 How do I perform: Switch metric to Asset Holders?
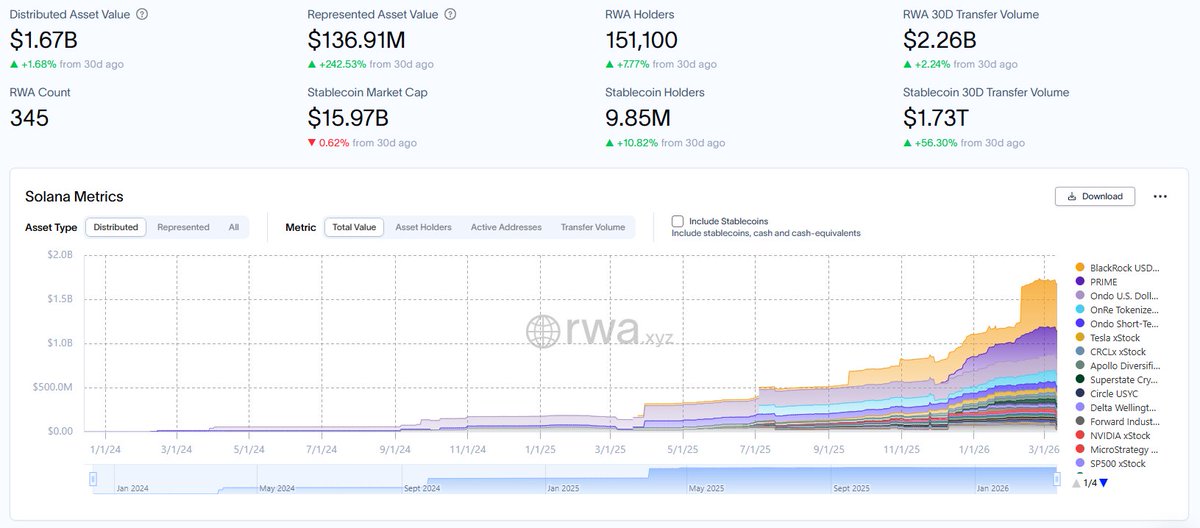pos(423,227)
